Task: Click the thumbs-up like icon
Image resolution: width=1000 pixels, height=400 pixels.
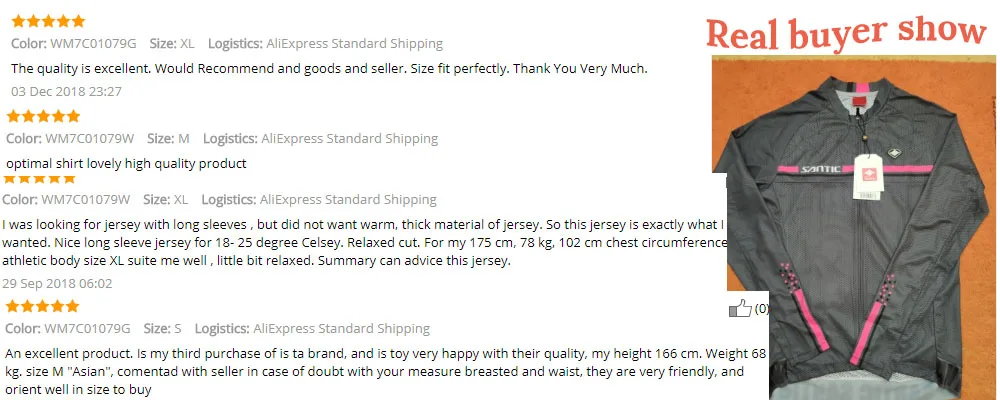Action: (x=740, y=309)
